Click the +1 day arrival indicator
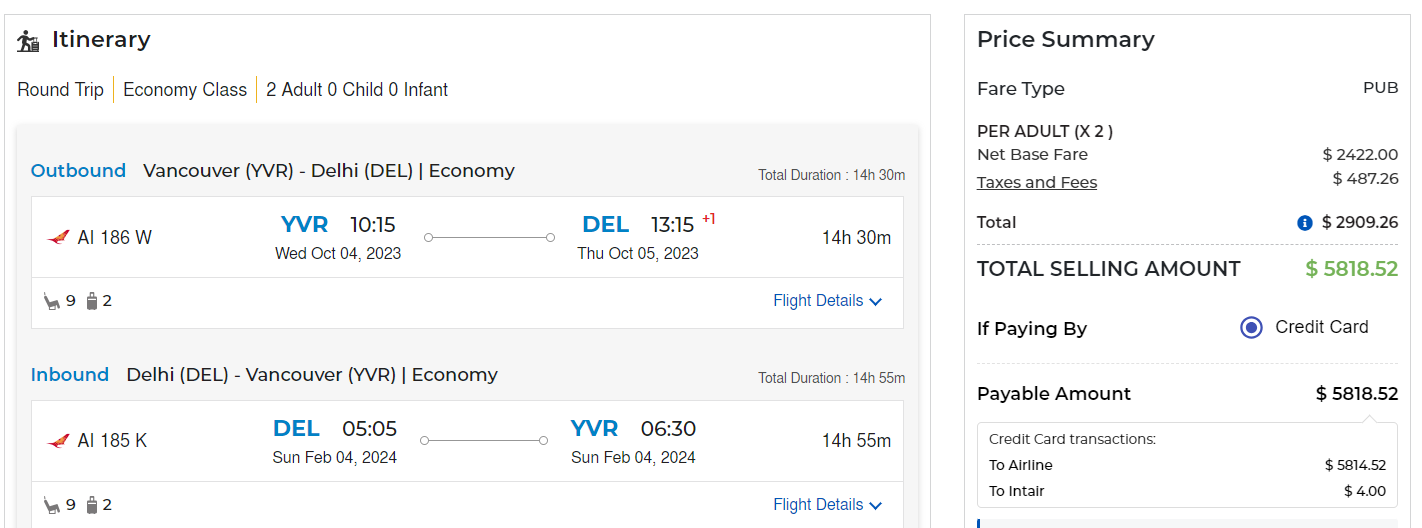 pyautogui.click(x=708, y=218)
